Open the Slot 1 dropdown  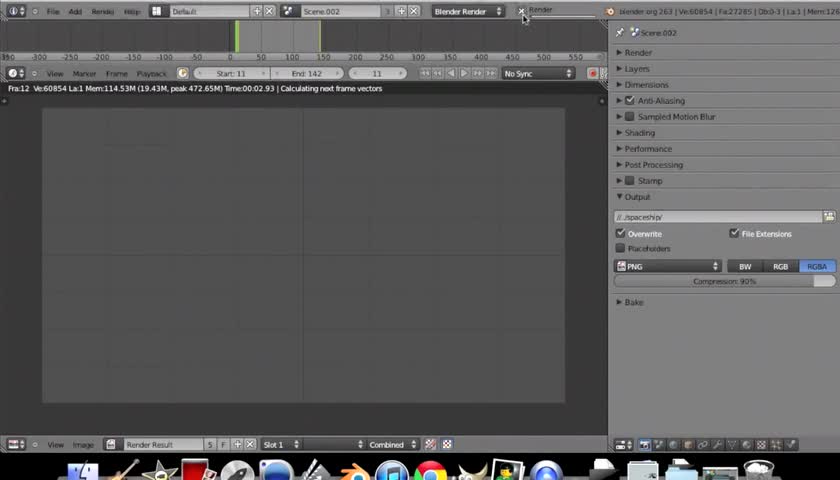[281, 444]
